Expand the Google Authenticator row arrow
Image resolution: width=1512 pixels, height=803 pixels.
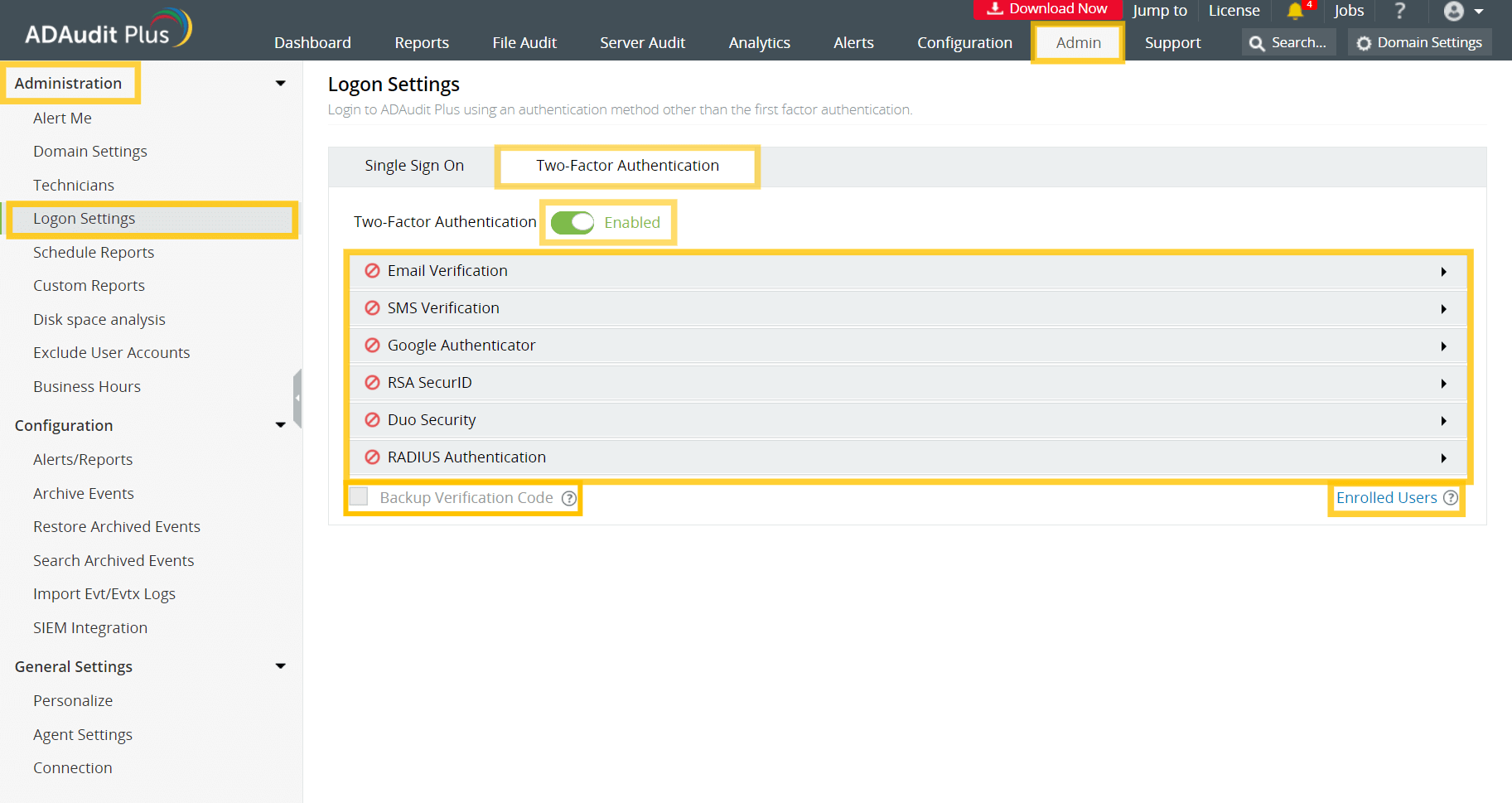[x=1444, y=346]
